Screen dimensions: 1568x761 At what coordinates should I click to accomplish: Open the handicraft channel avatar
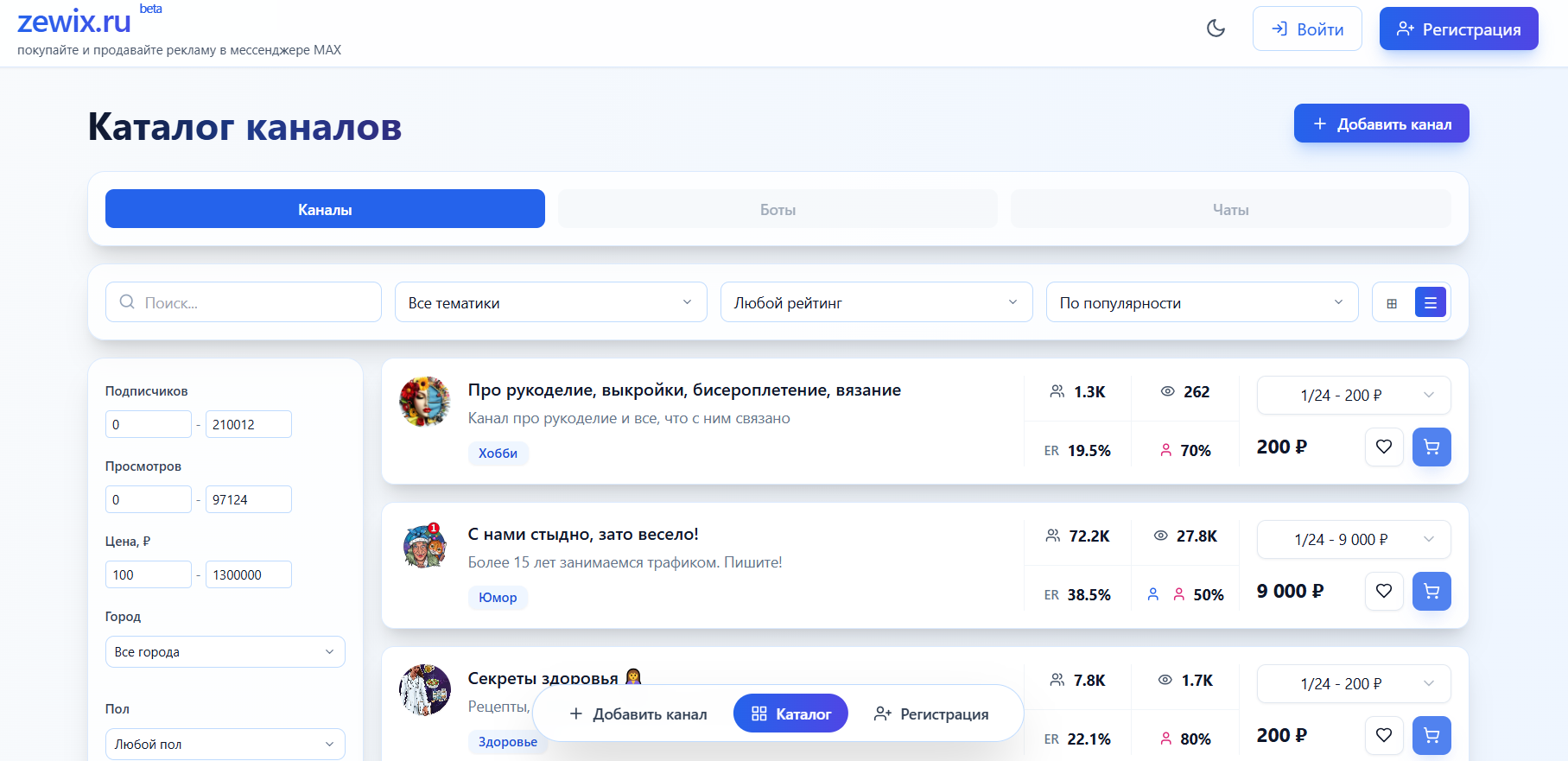[425, 402]
